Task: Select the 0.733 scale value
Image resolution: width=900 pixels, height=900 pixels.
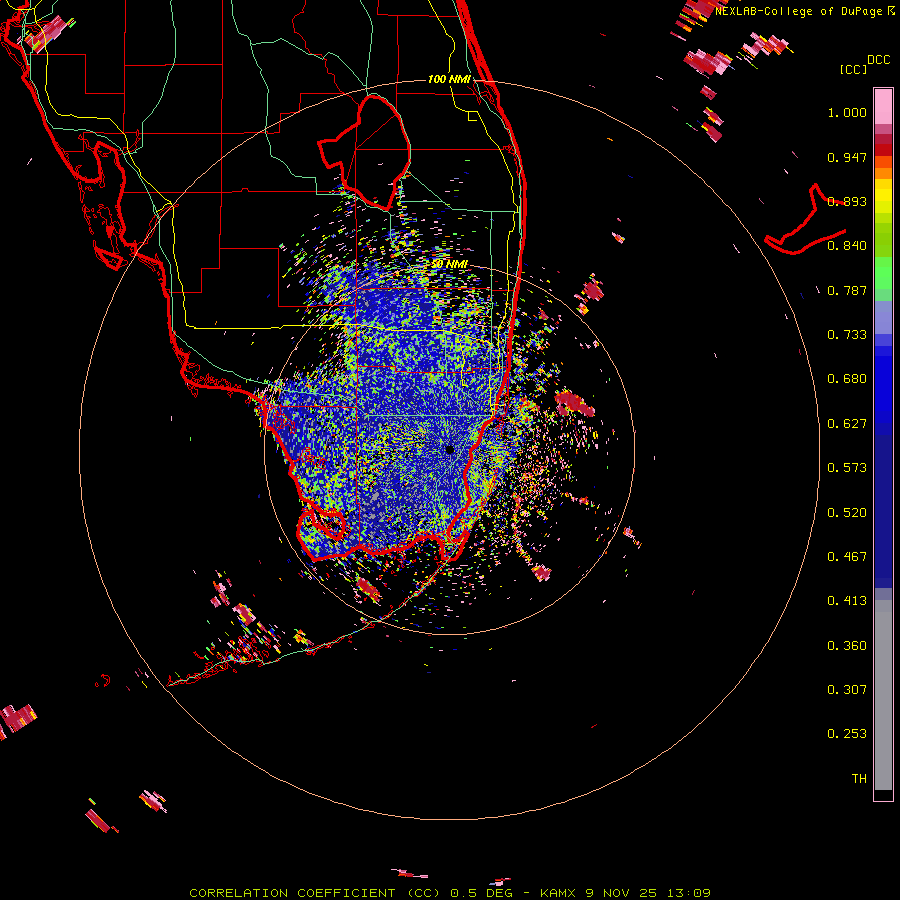Action: (x=847, y=335)
